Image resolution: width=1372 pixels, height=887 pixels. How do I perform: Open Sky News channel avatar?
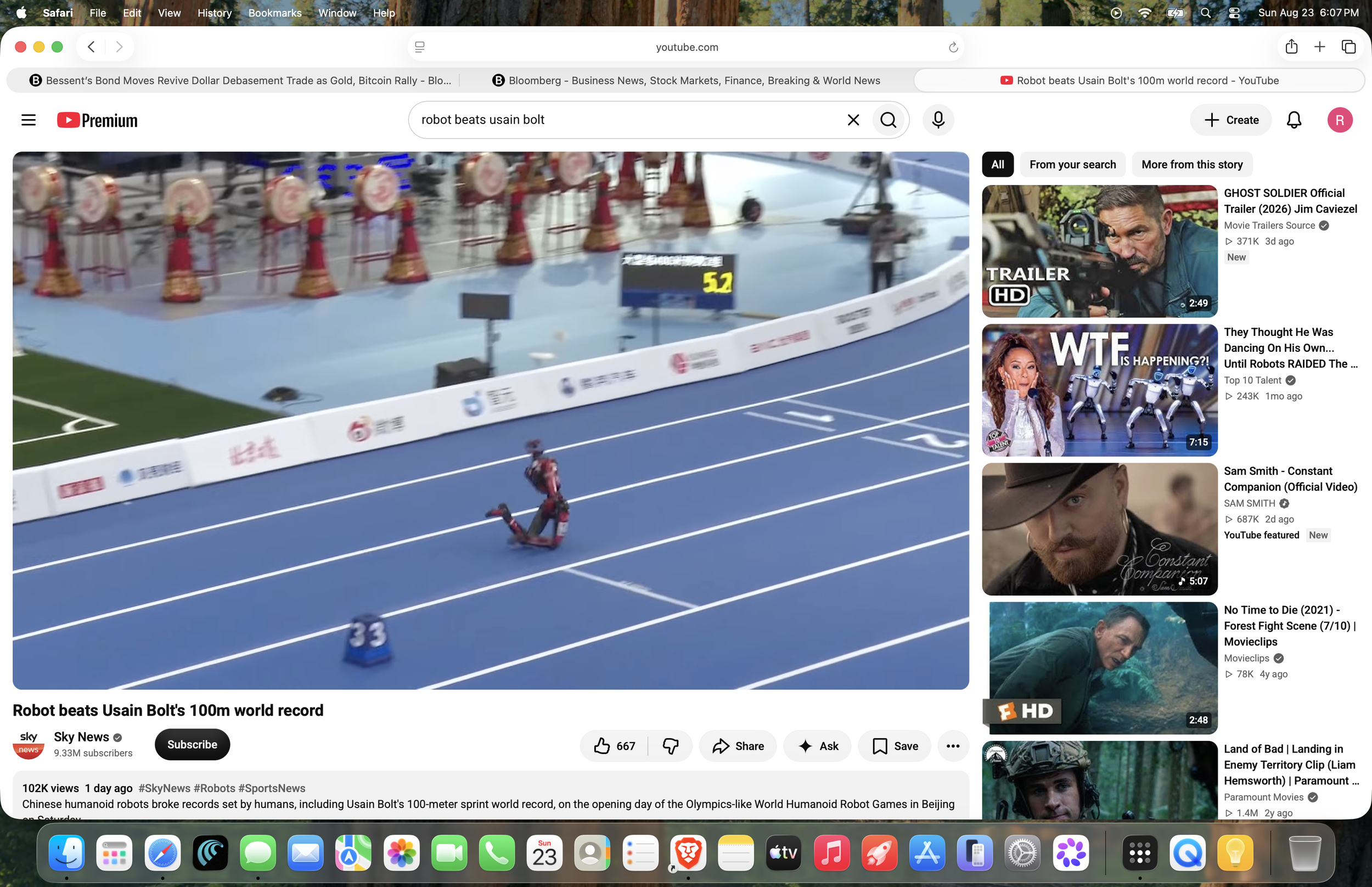click(28, 744)
